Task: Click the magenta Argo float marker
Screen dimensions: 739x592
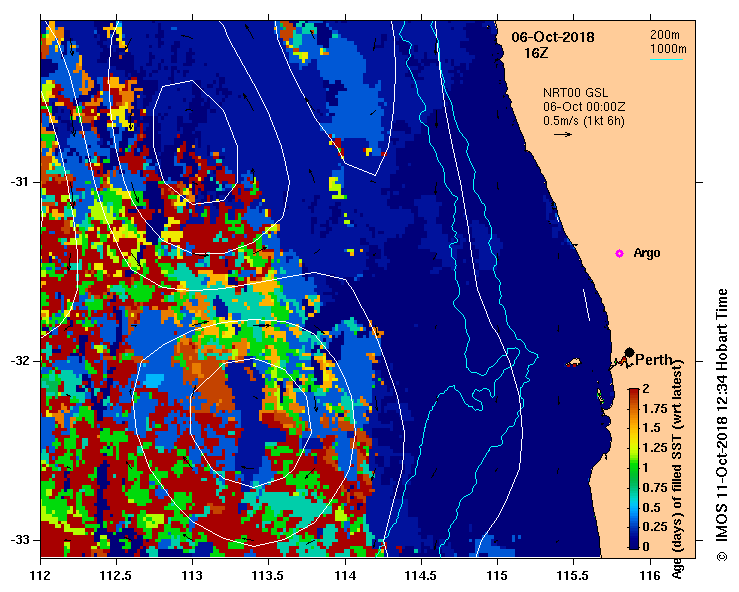Action: click(x=619, y=254)
